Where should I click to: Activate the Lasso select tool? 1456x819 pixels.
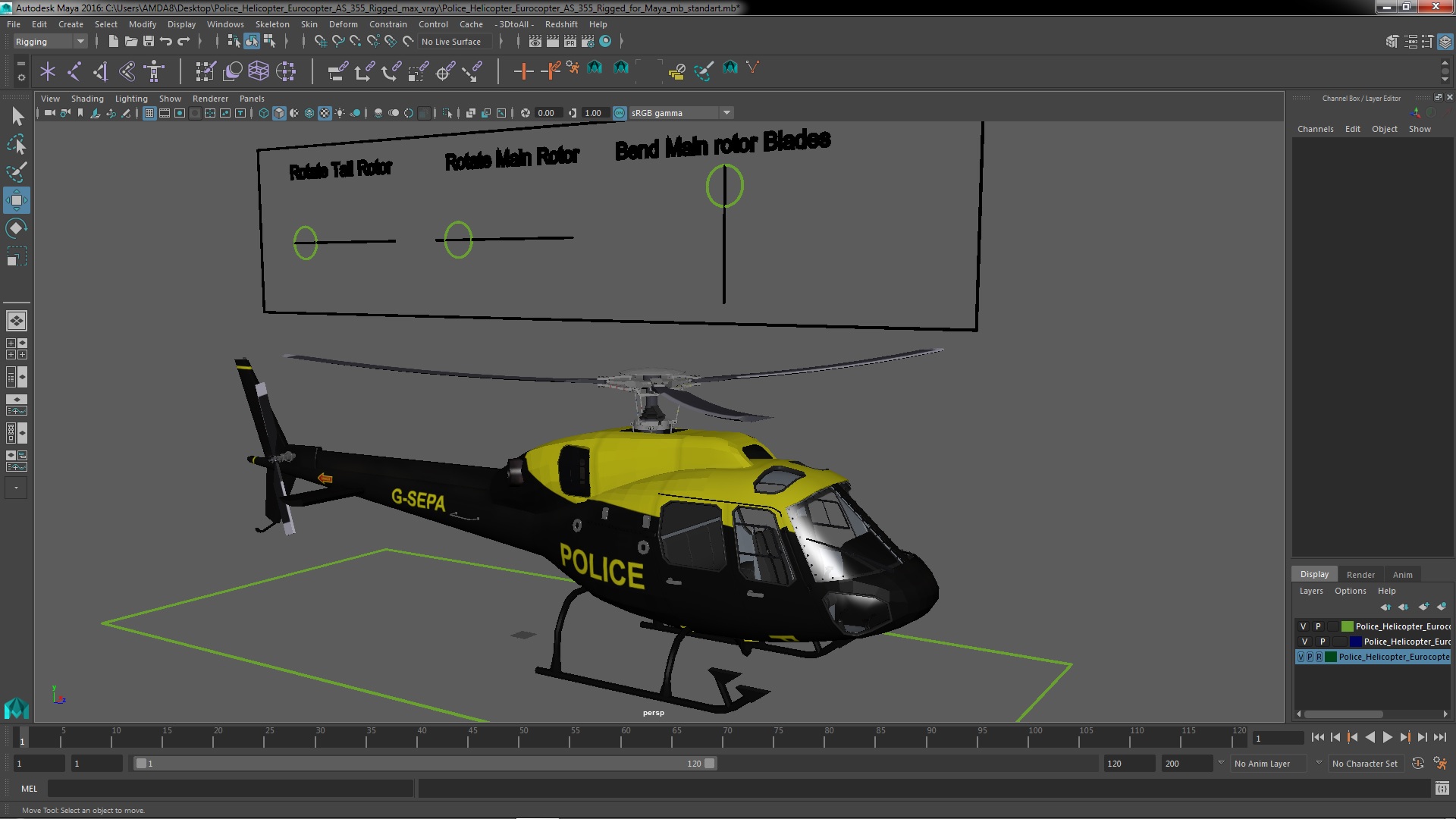click(x=17, y=144)
